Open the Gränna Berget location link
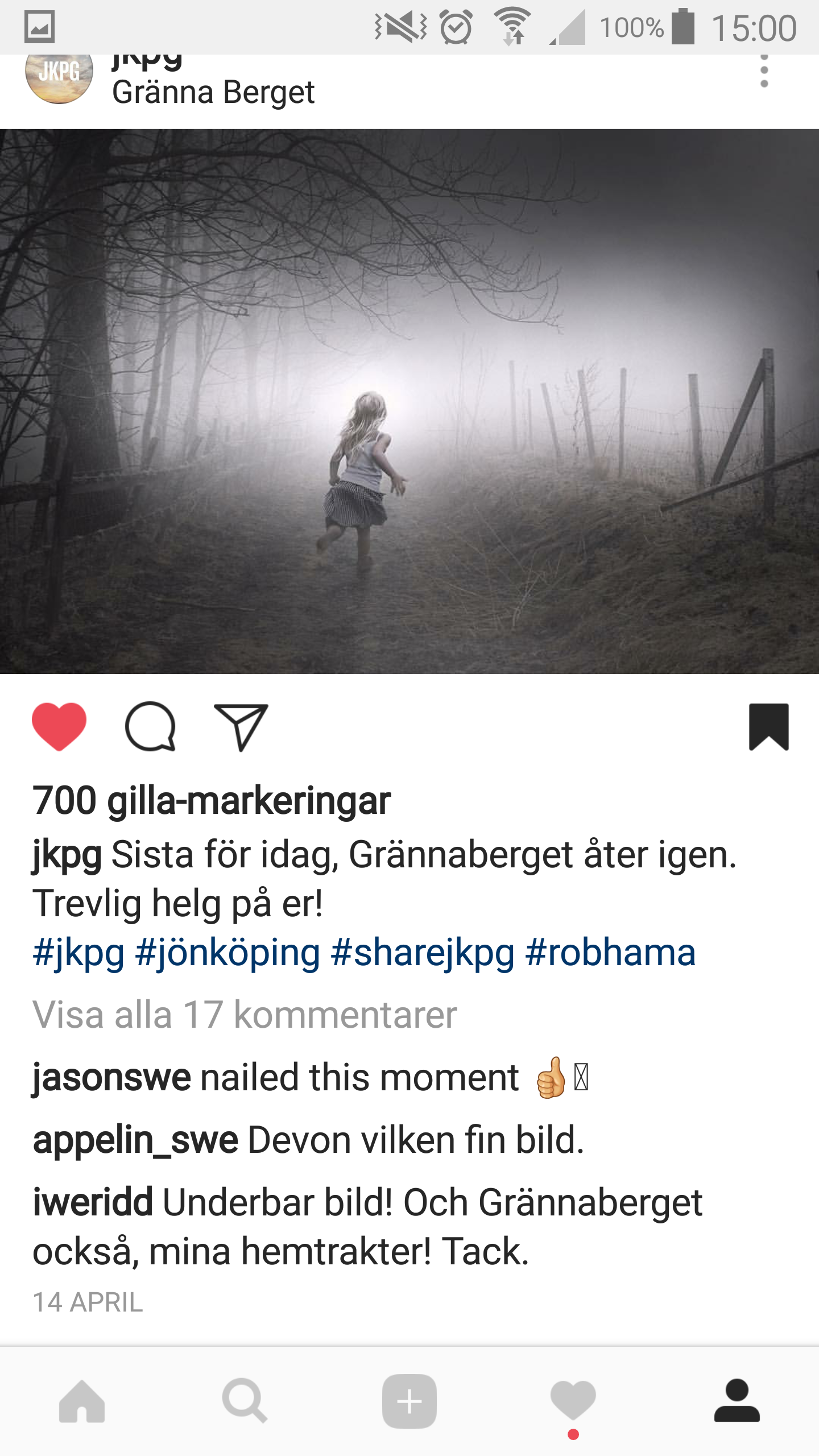 click(x=213, y=93)
